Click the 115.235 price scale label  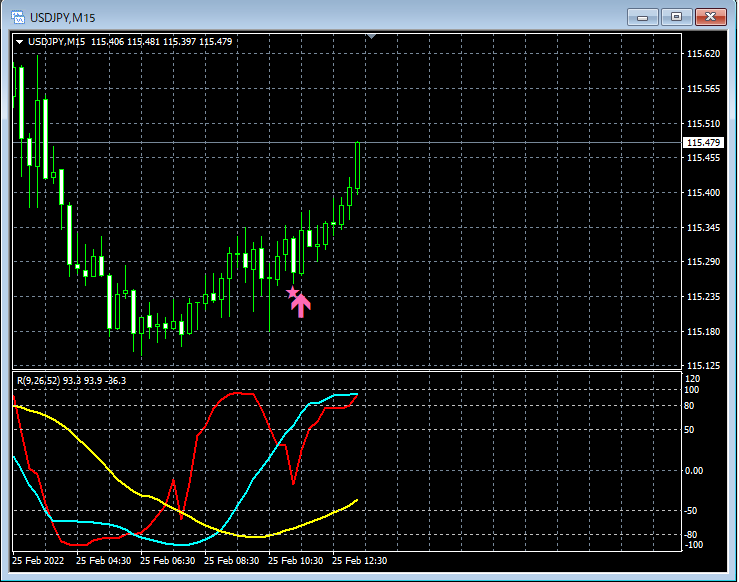703,296
